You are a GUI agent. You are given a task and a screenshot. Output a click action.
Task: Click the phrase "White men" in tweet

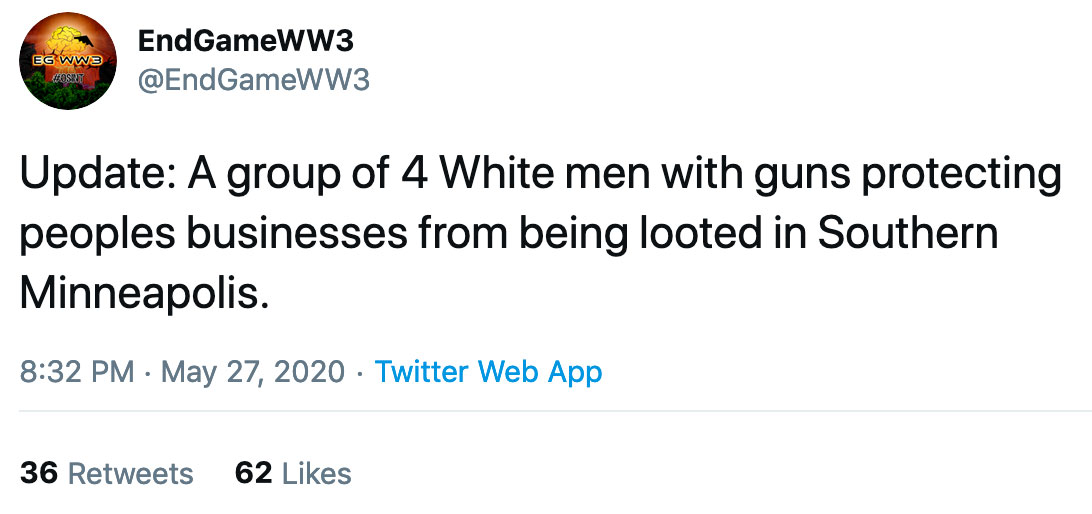tap(548, 176)
